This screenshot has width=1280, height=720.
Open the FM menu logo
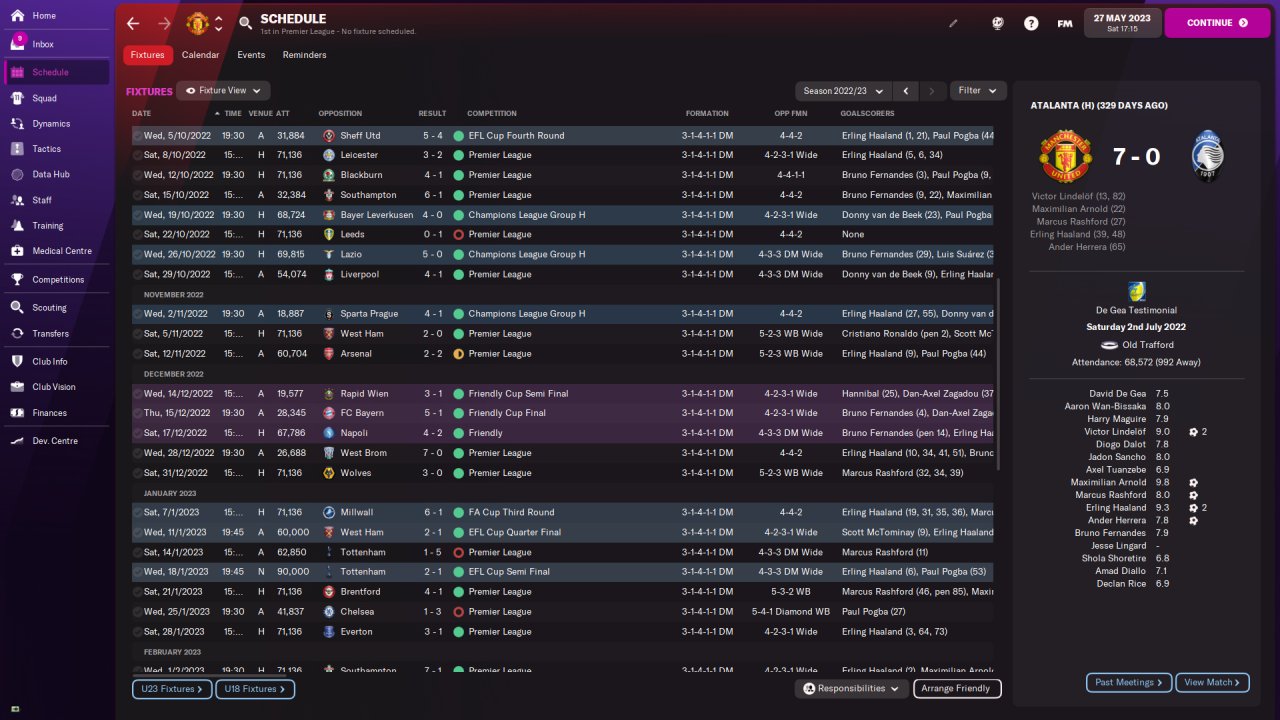1065,23
